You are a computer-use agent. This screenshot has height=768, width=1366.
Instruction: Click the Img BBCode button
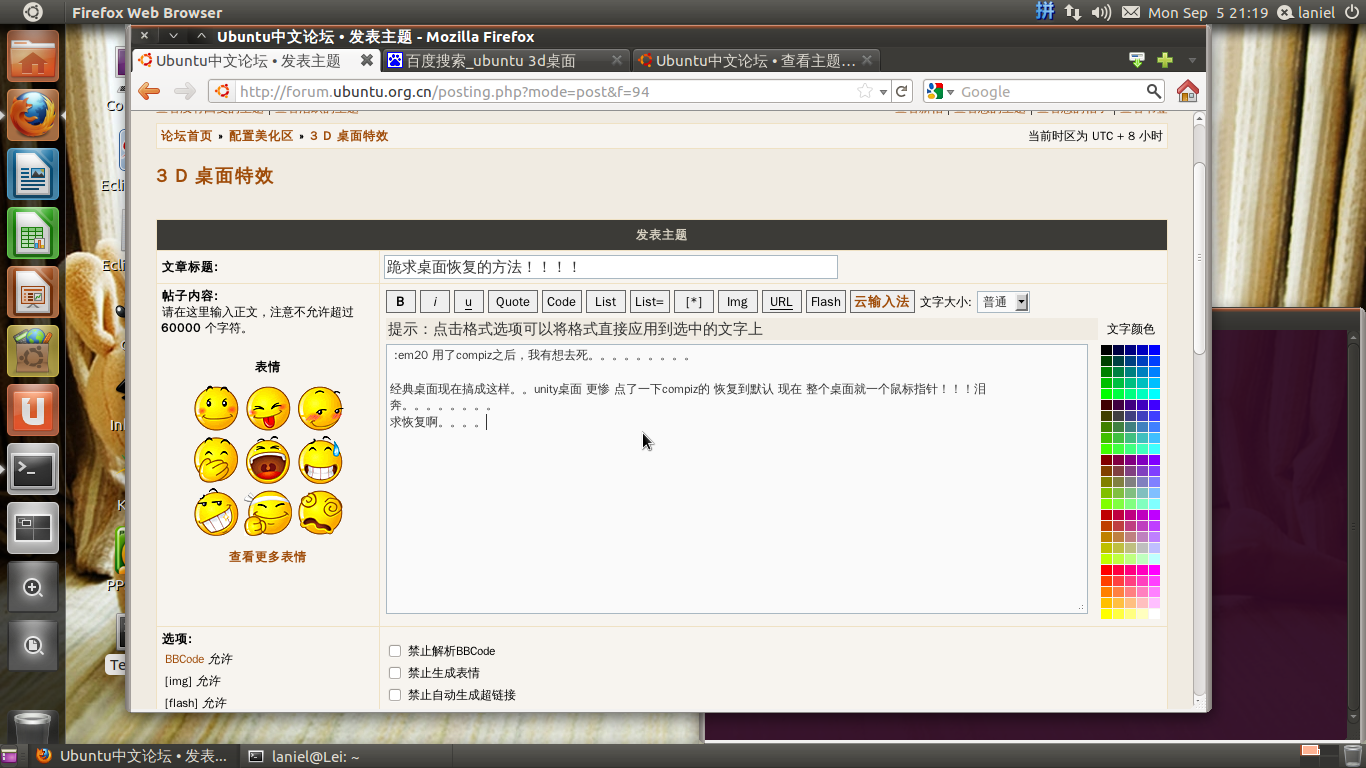[x=737, y=302]
